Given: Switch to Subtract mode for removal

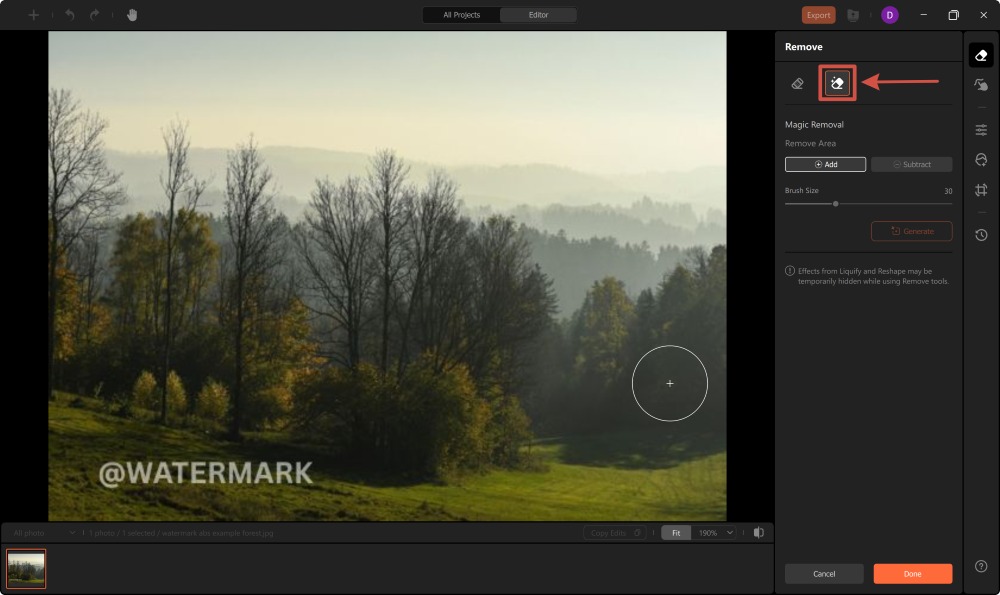Looking at the screenshot, I should tap(911, 163).
